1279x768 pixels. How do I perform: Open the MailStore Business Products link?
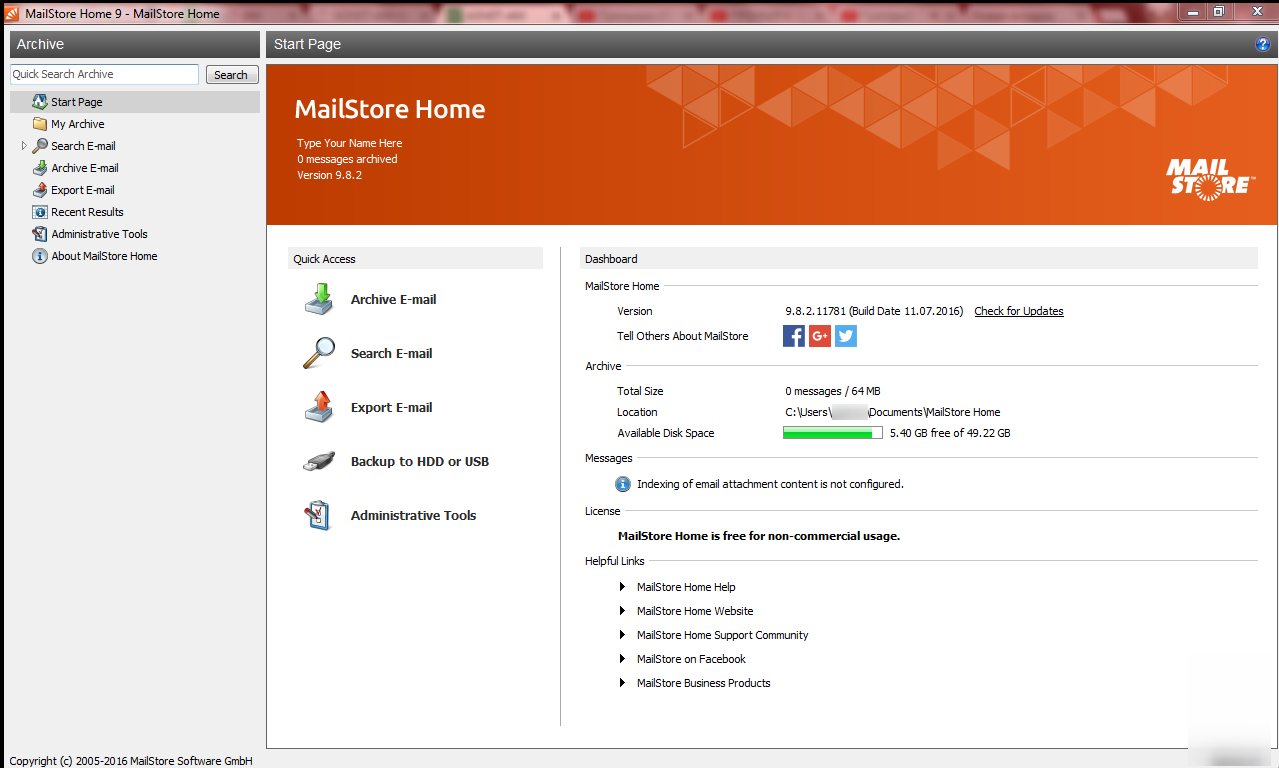click(x=703, y=683)
